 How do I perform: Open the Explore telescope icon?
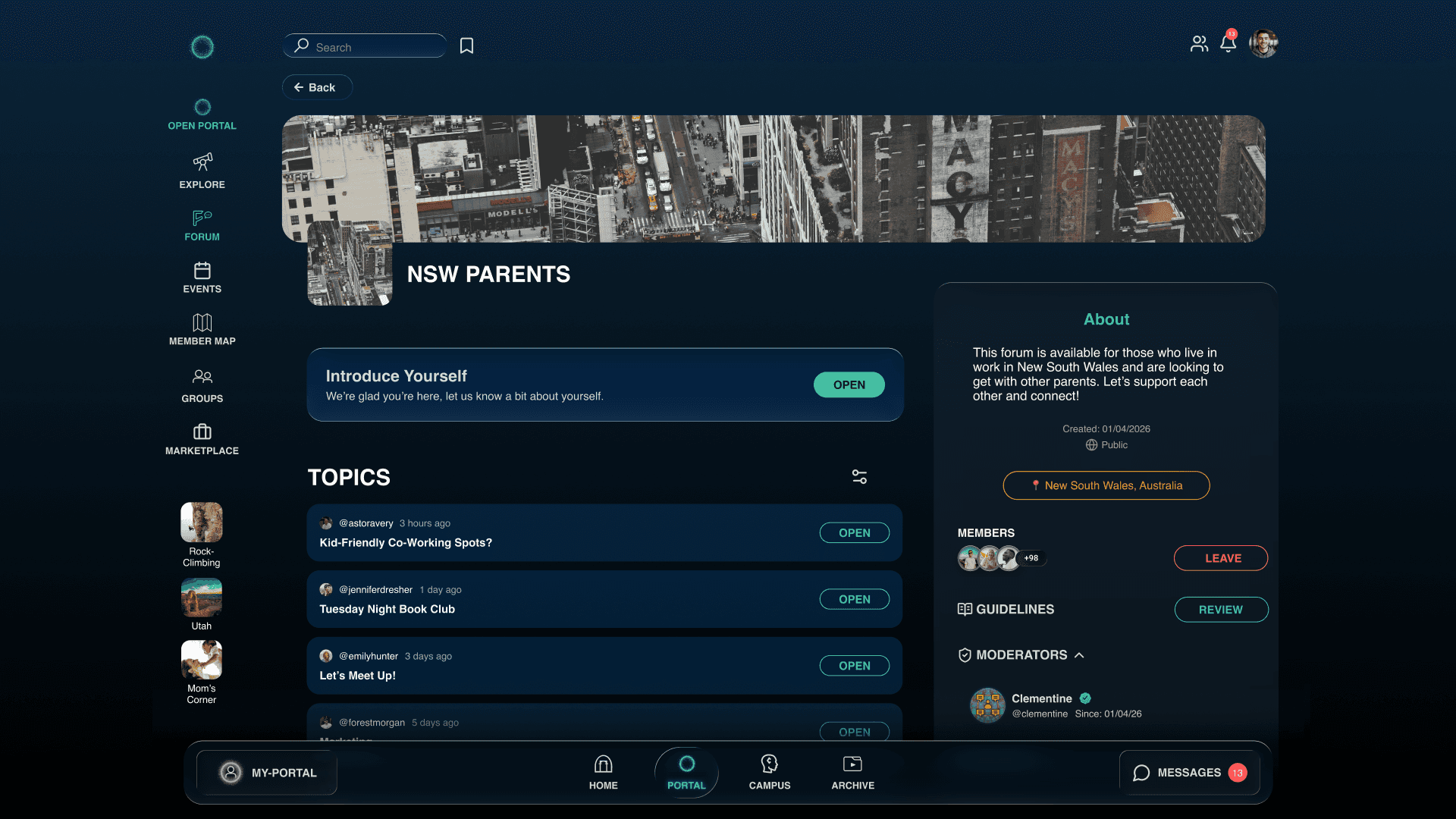click(x=202, y=162)
